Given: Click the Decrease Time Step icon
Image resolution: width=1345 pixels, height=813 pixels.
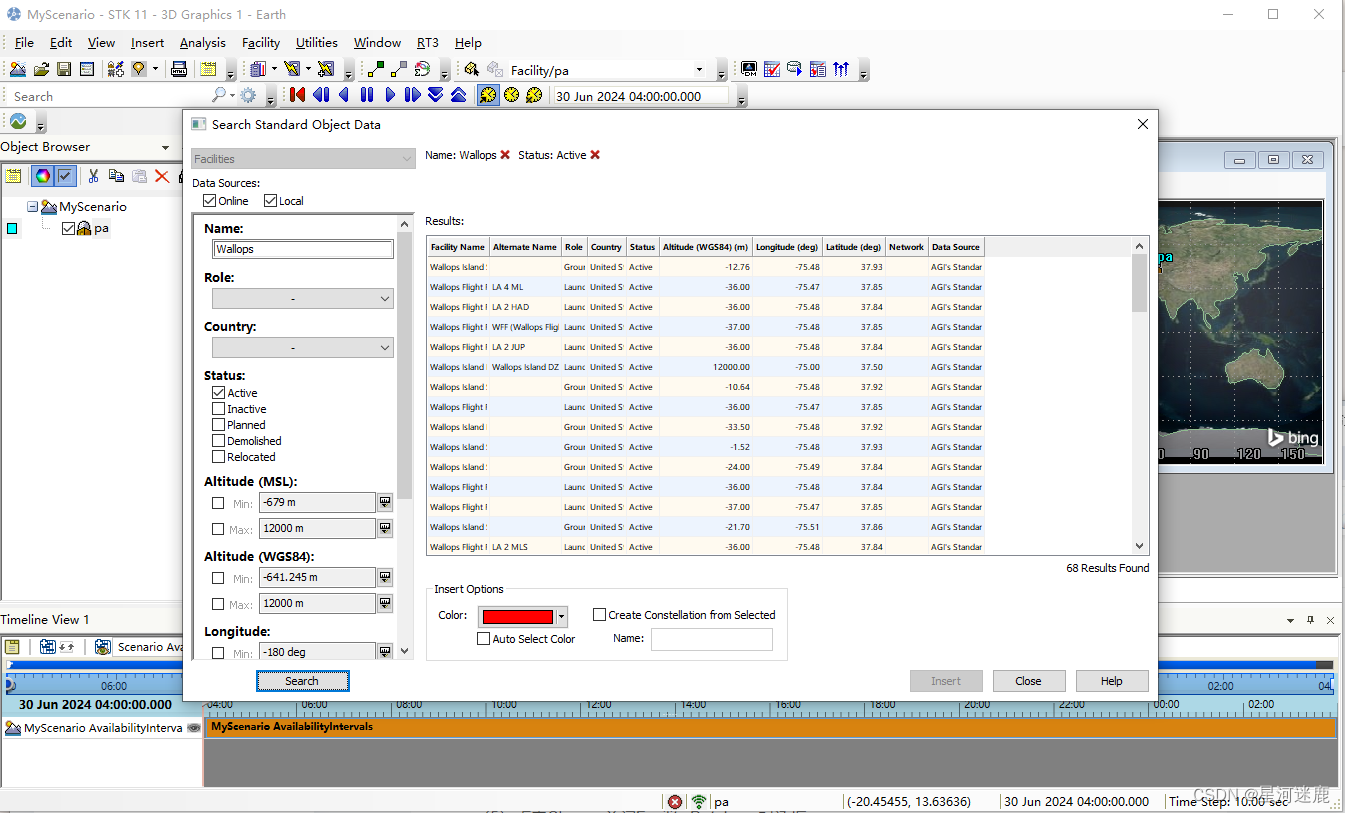Looking at the screenshot, I should 436,95.
